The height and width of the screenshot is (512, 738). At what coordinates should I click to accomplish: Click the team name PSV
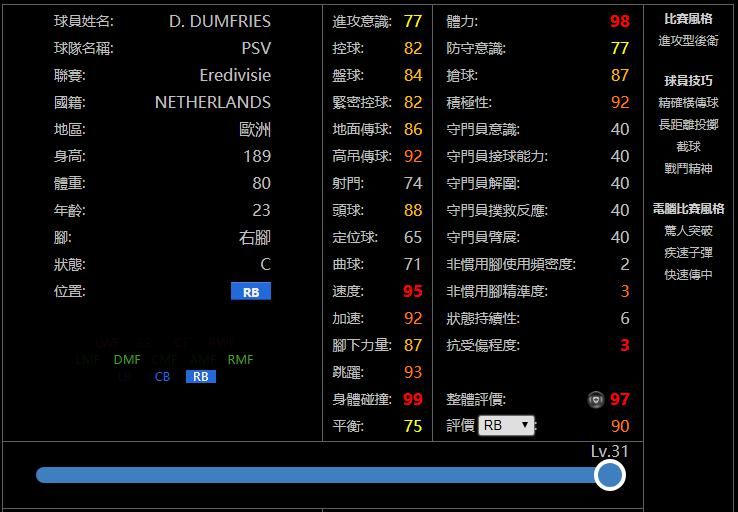point(256,48)
